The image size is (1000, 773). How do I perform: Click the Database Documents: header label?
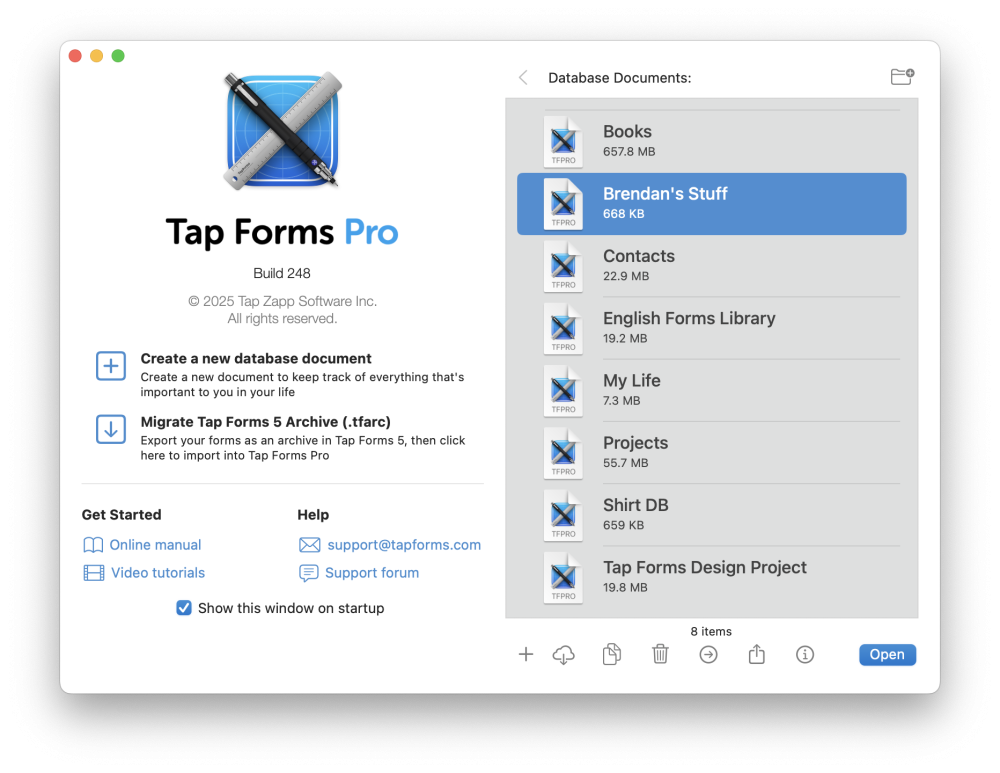619,78
